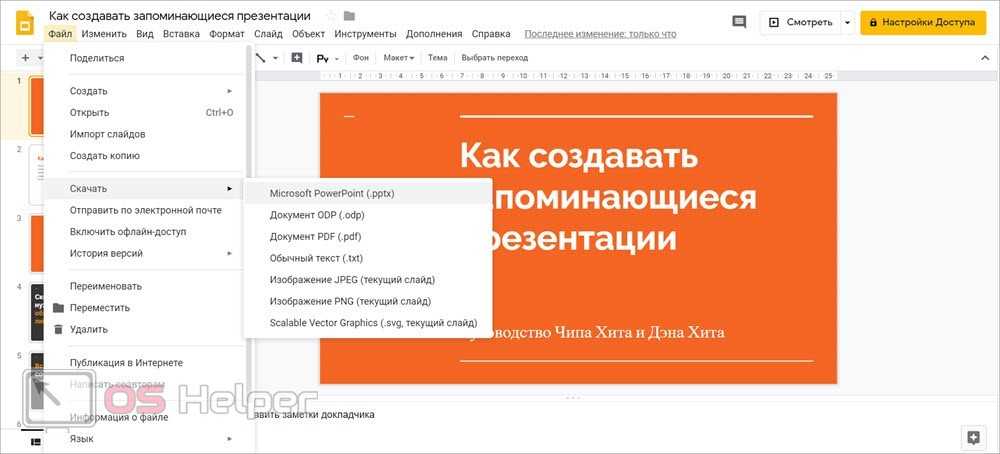Viewport: 1000px width, 454px height.
Task: Click the Настройки Доступа share button
Action: 923,22
